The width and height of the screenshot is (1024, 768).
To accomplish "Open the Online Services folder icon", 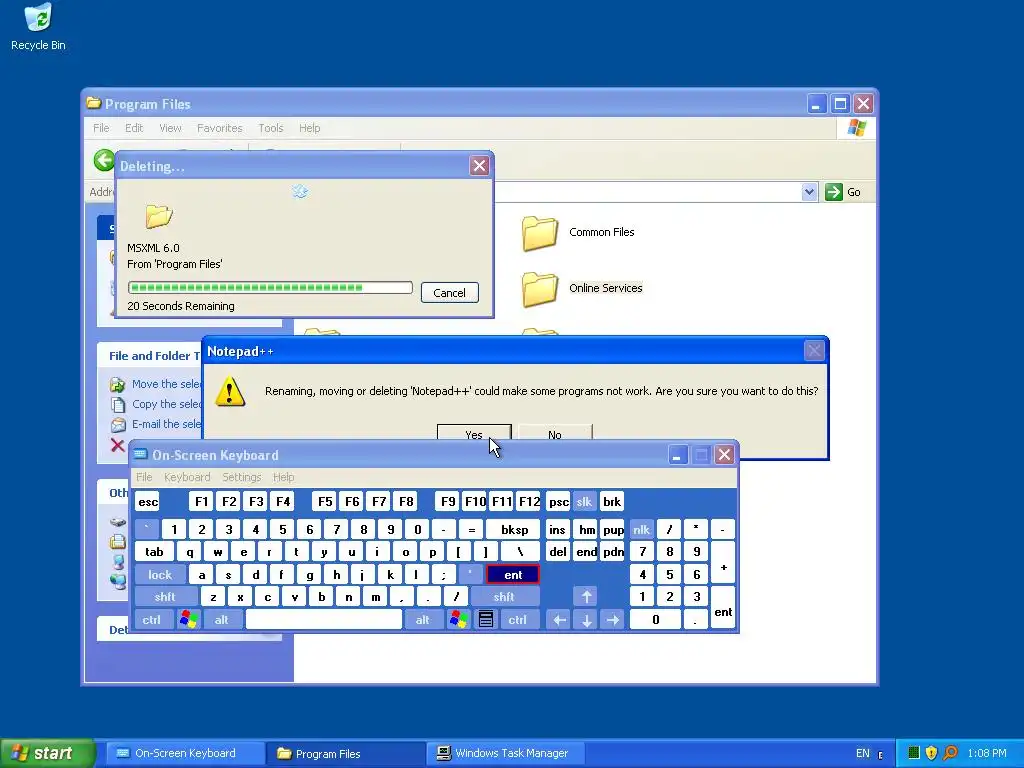I will [x=539, y=289].
